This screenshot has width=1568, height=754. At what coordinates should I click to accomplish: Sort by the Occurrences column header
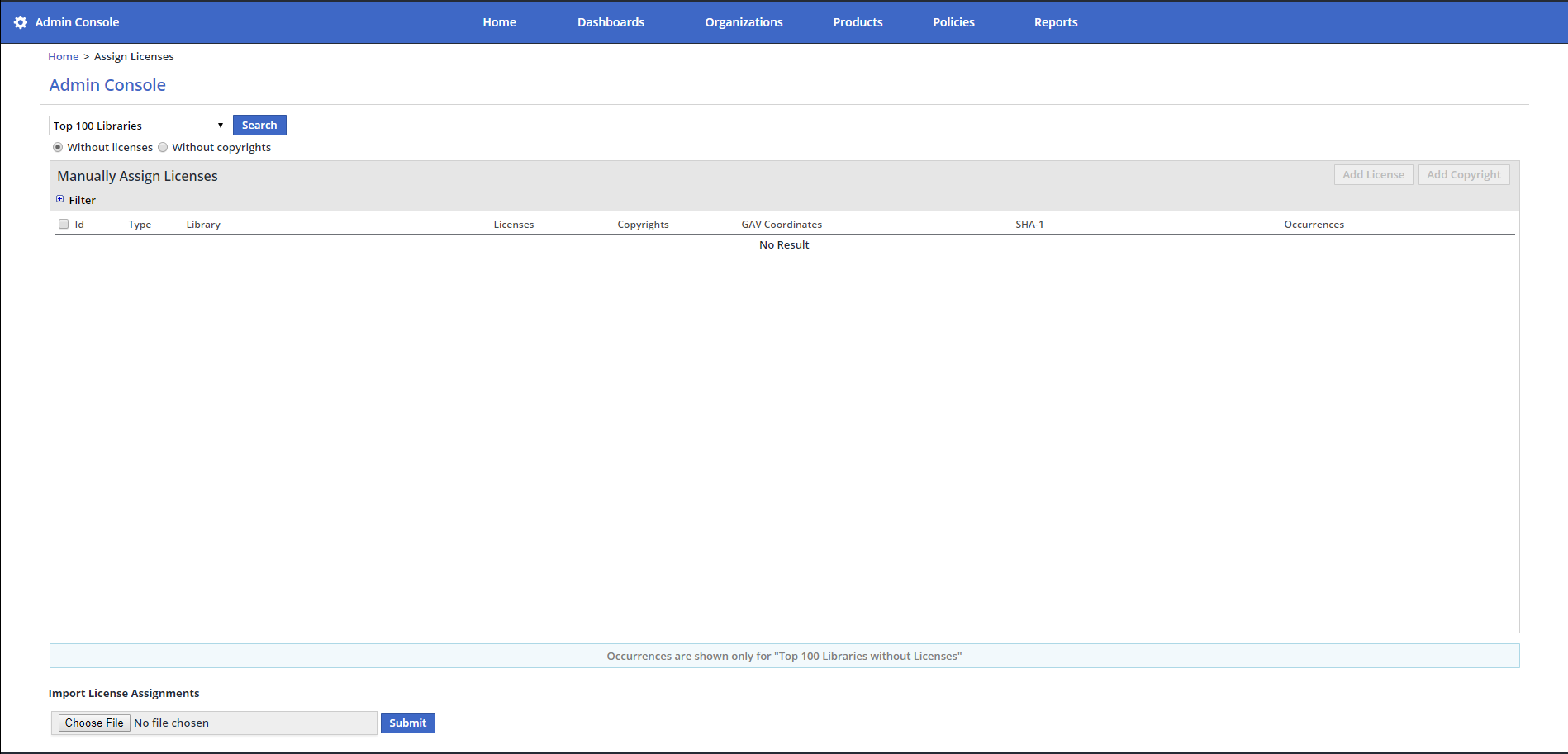coord(1314,225)
